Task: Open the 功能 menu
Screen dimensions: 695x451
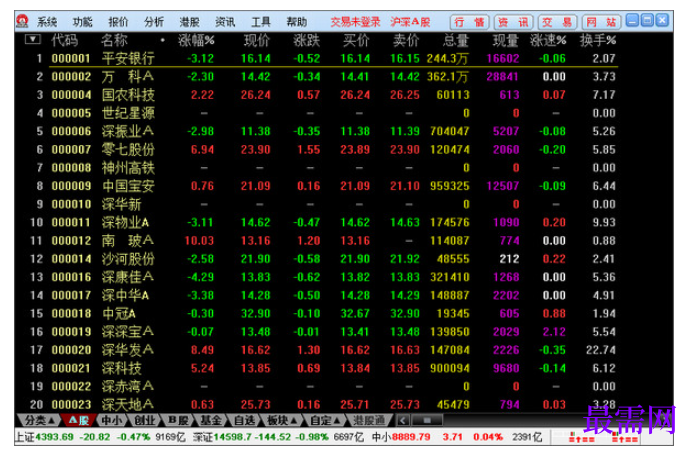Action: point(82,22)
